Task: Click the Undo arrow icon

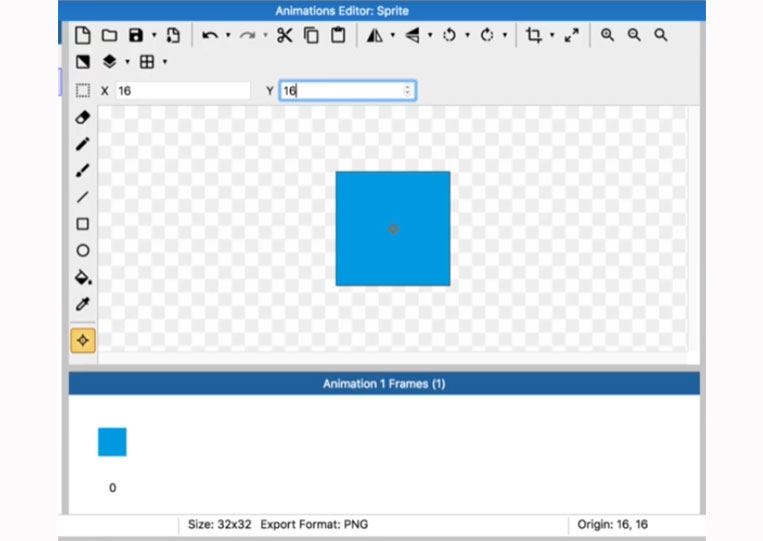Action: pyautogui.click(x=210, y=35)
